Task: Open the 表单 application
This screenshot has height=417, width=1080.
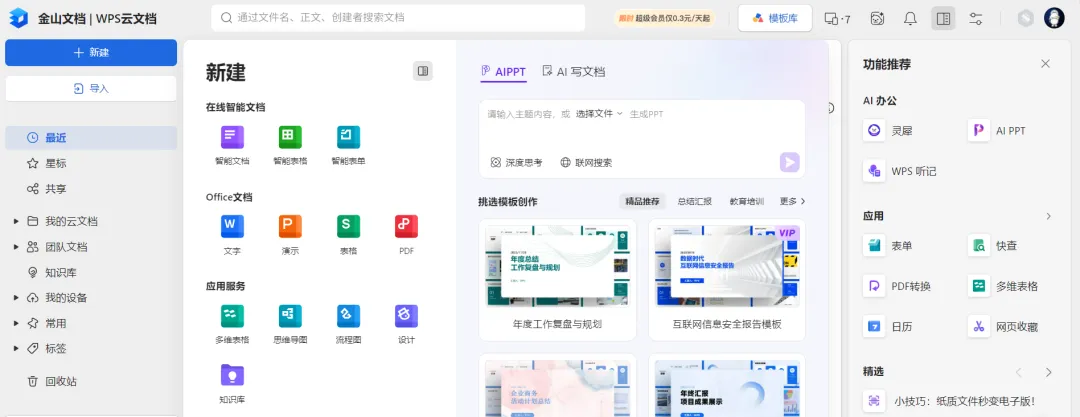Action: 889,245
